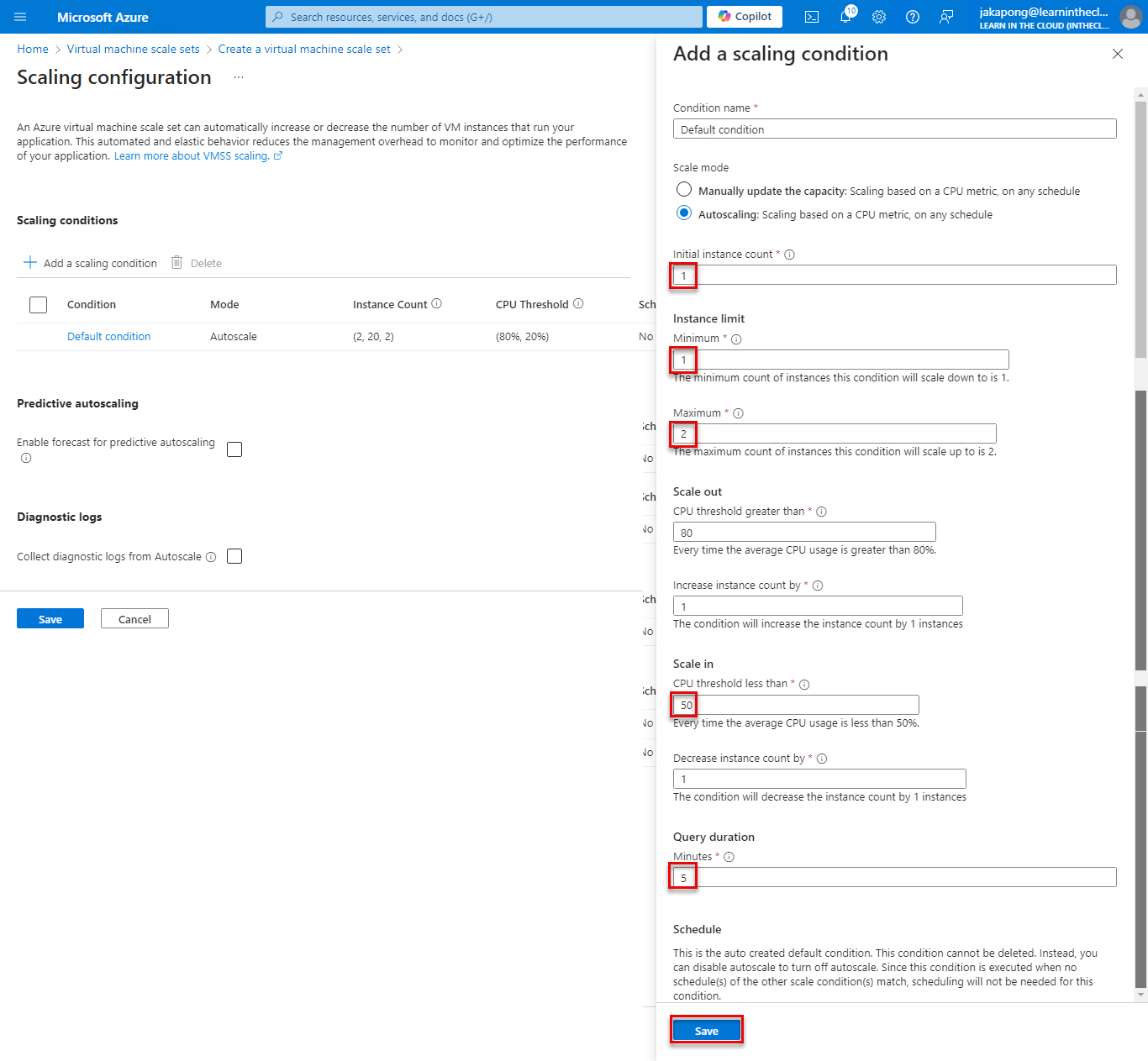
Task: Click Save on Scaling configuration page
Action: pyautogui.click(x=50, y=619)
